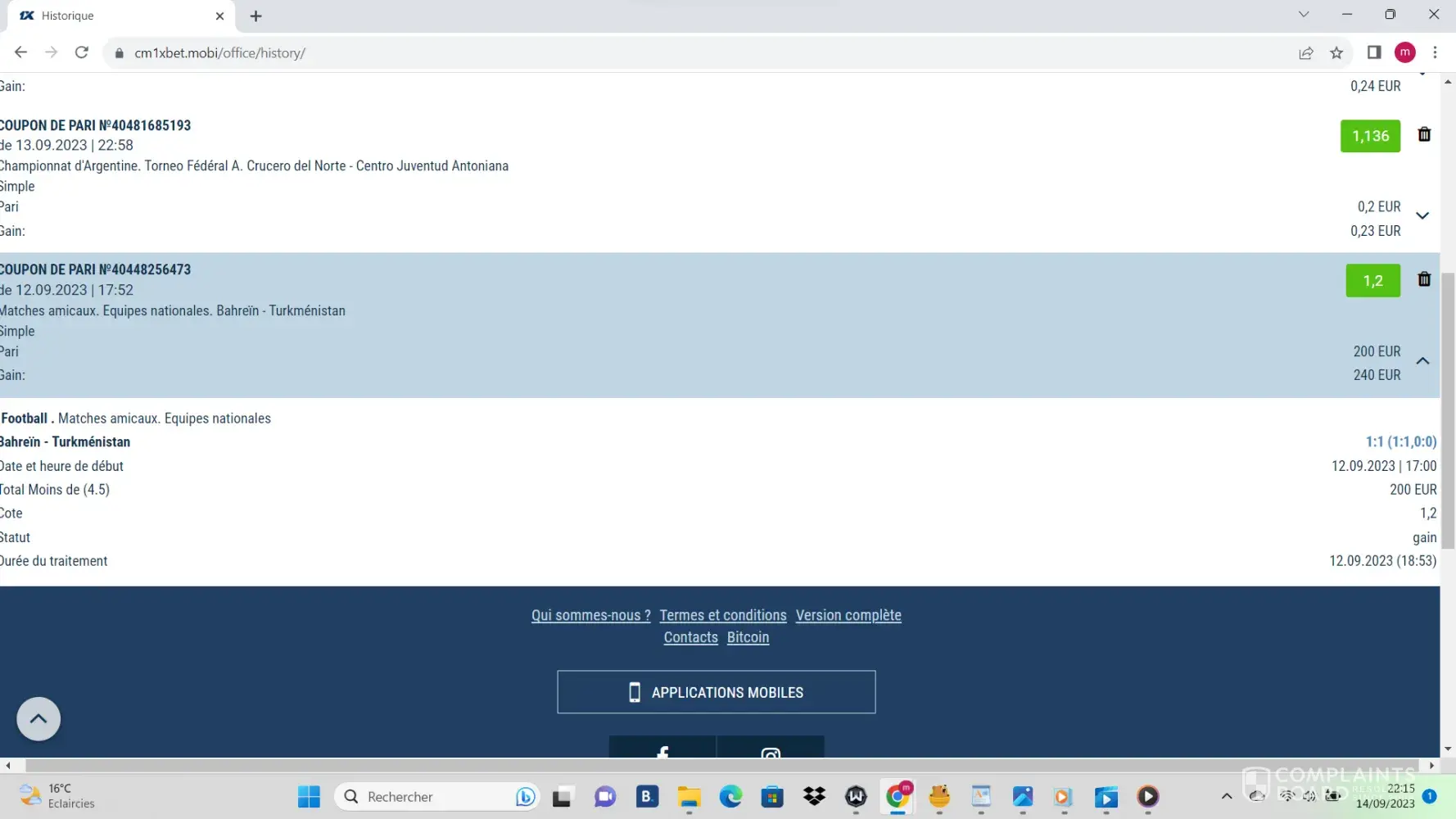The height and width of the screenshot is (819, 1456).
Task: Click the Bing icon in the search box
Action: tap(525, 796)
